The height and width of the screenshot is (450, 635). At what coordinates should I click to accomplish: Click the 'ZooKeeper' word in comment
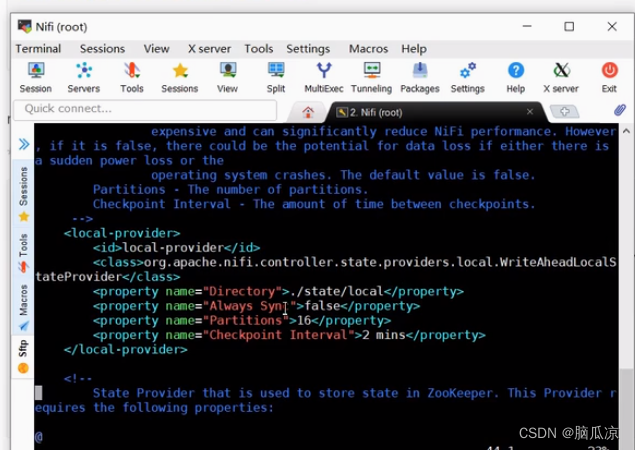462,393
